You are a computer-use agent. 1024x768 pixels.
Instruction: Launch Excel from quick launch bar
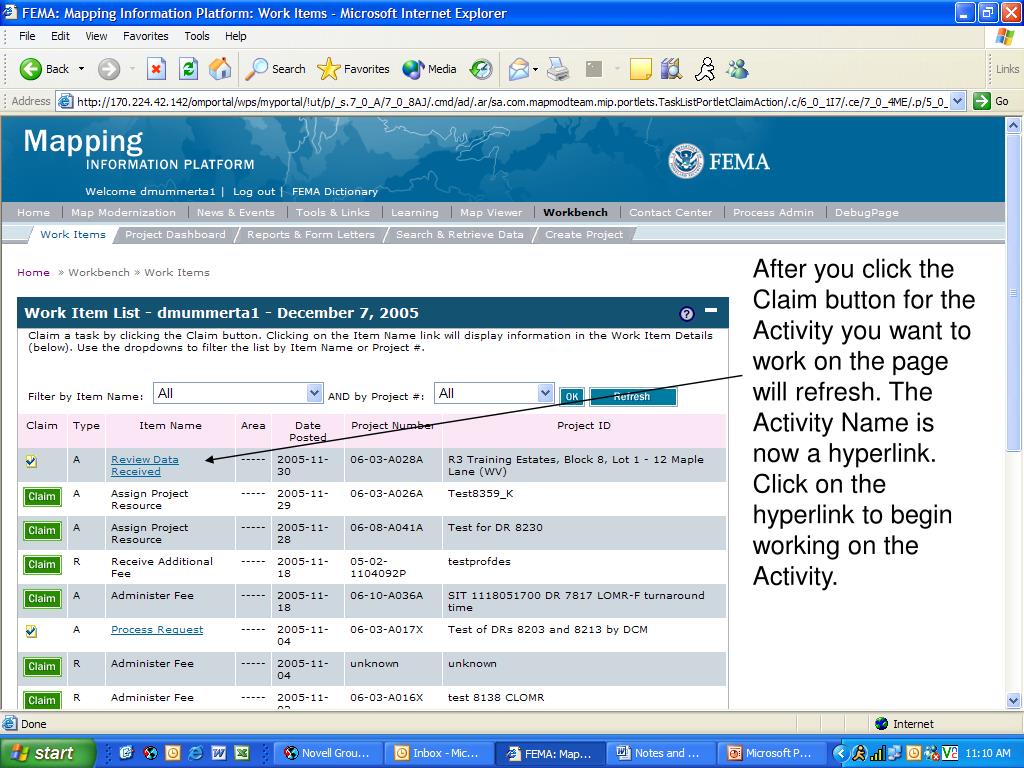[242, 753]
